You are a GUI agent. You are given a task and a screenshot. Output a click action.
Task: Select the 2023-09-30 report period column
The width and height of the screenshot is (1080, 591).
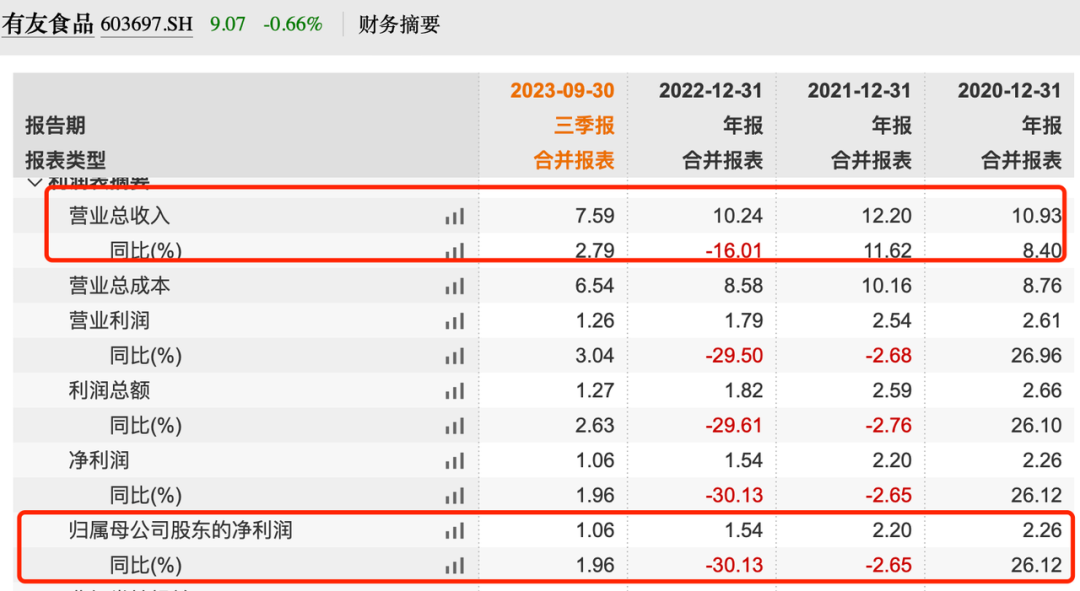click(562, 91)
